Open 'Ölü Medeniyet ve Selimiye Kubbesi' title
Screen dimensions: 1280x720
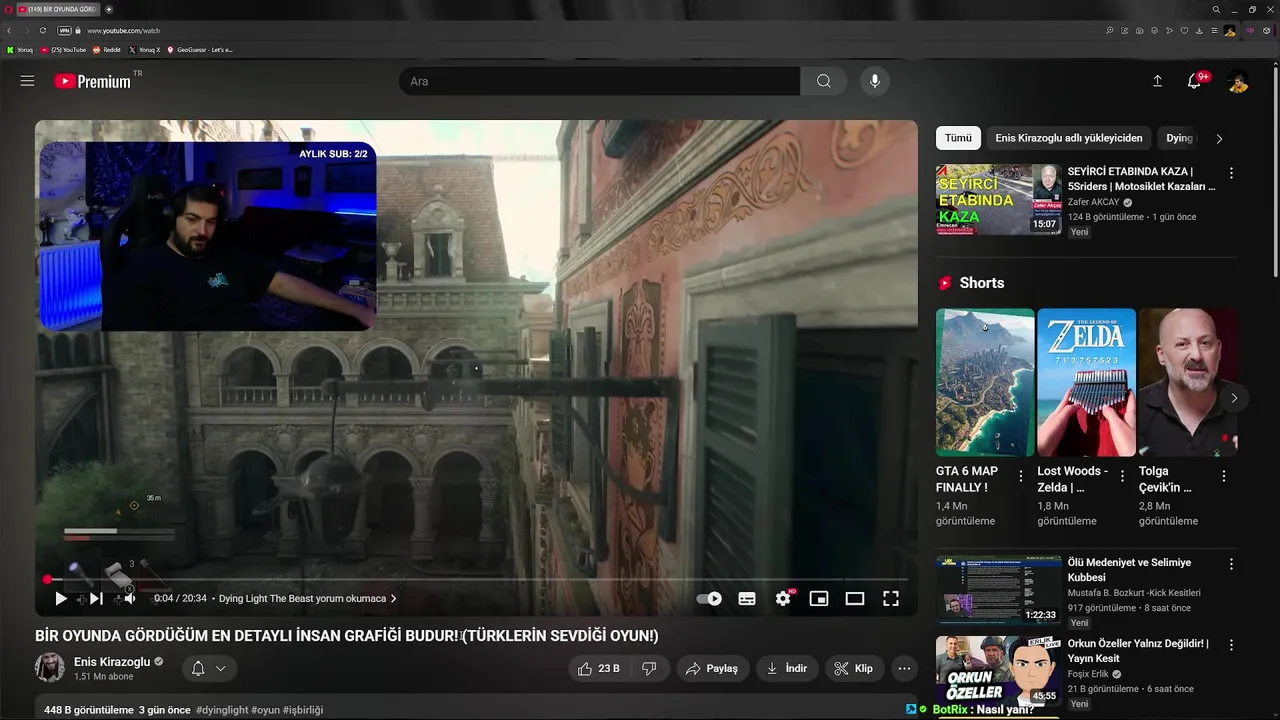[x=1129, y=570]
